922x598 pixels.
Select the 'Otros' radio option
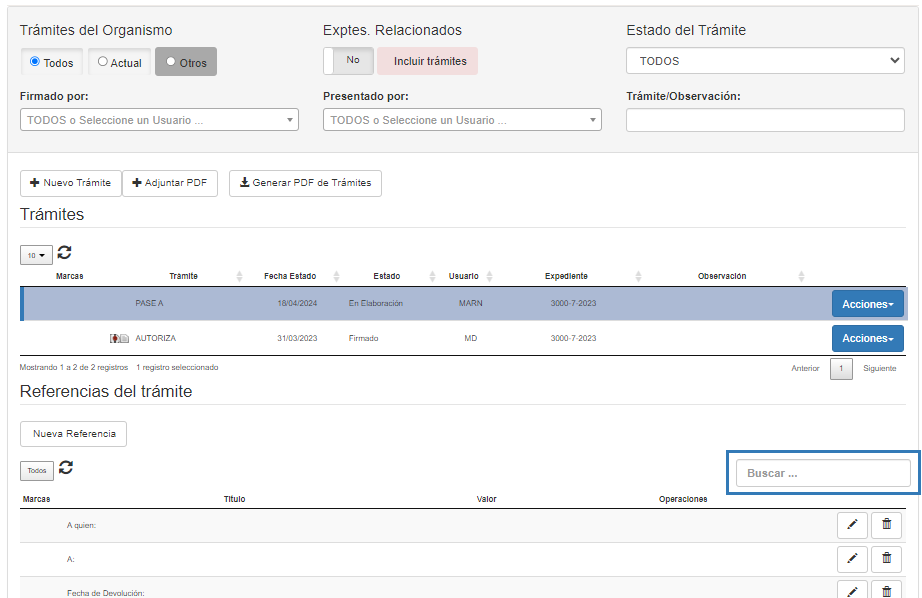(x=171, y=62)
